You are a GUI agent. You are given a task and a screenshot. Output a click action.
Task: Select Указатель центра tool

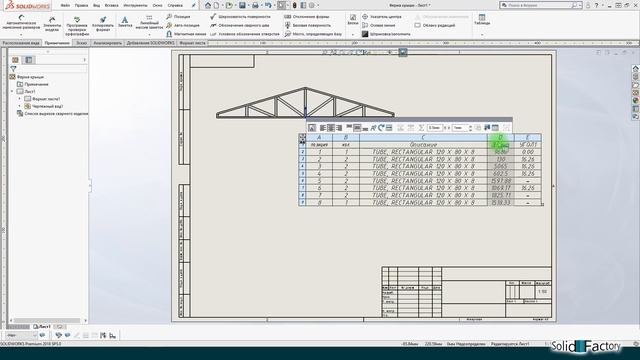click(x=382, y=17)
